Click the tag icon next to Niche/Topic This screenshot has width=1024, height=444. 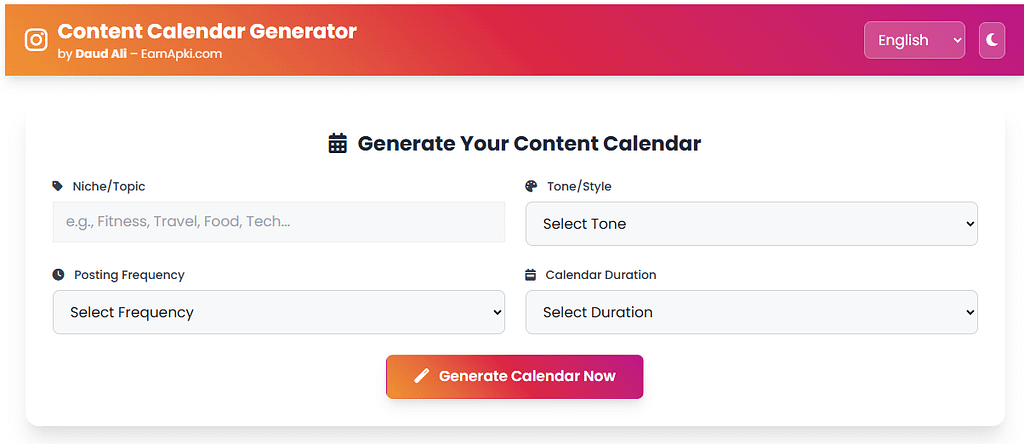[x=58, y=186]
